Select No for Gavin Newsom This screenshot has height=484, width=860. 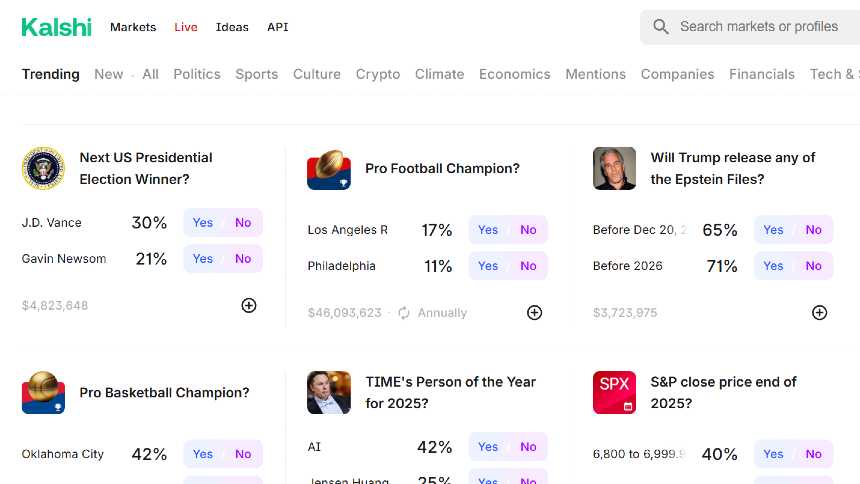(243, 259)
